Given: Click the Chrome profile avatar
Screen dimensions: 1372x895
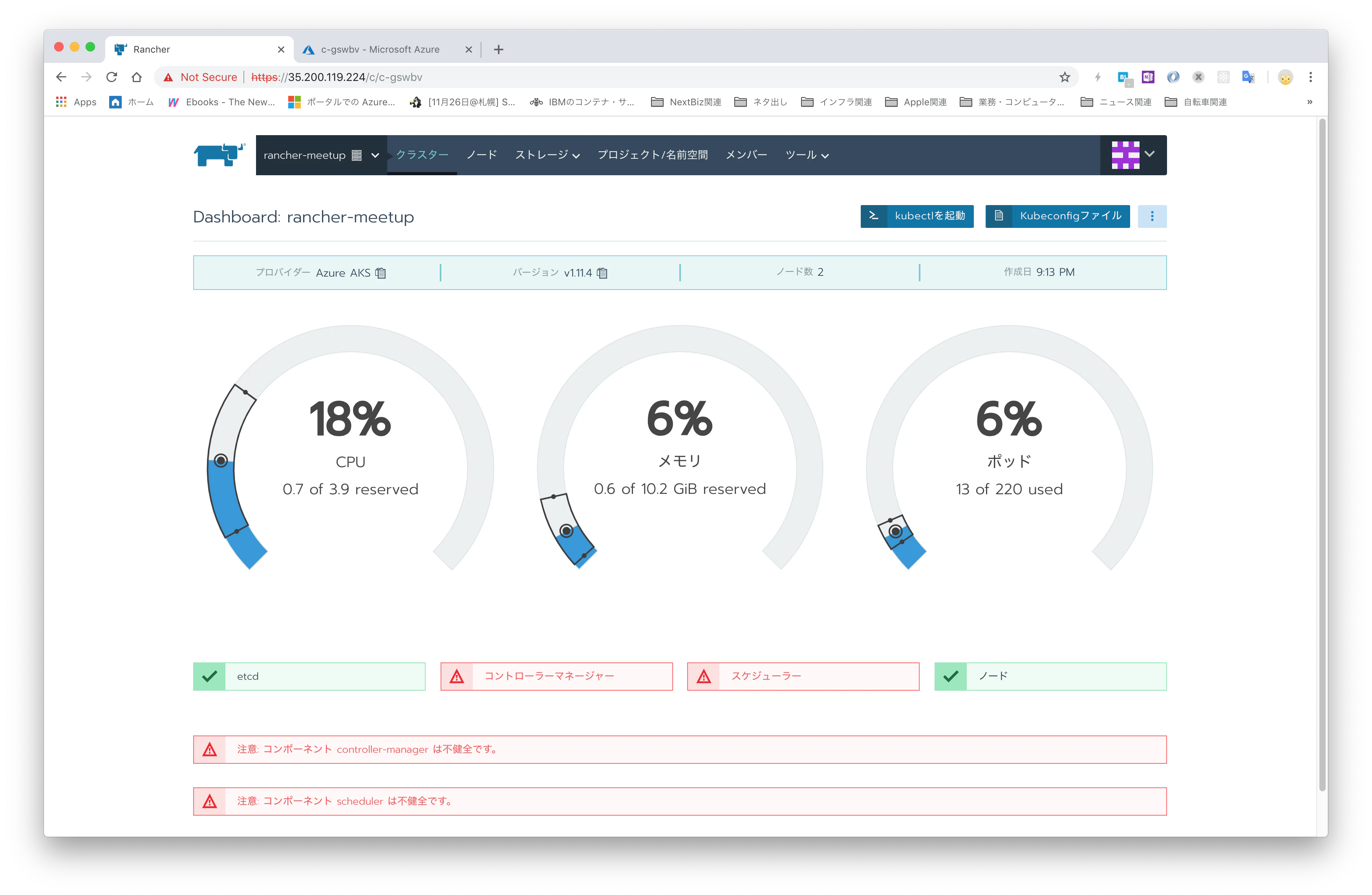Looking at the screenshot, I should coord(1285,77).
